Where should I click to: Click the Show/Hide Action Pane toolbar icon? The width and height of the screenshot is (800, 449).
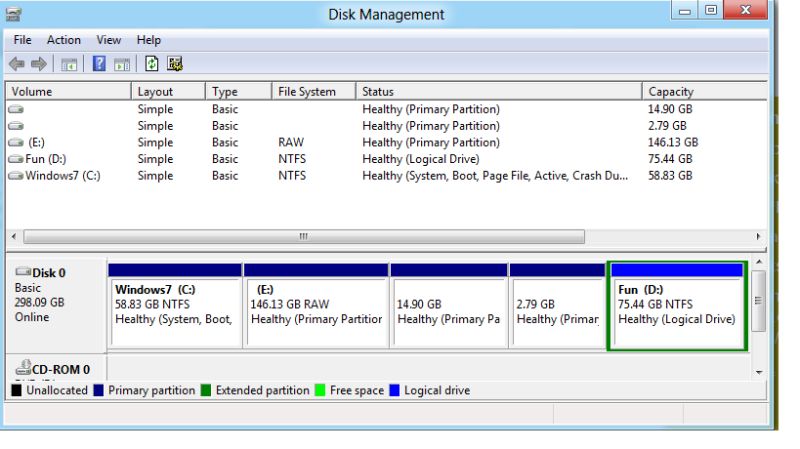pyautogui.click(x=121, y=64)
